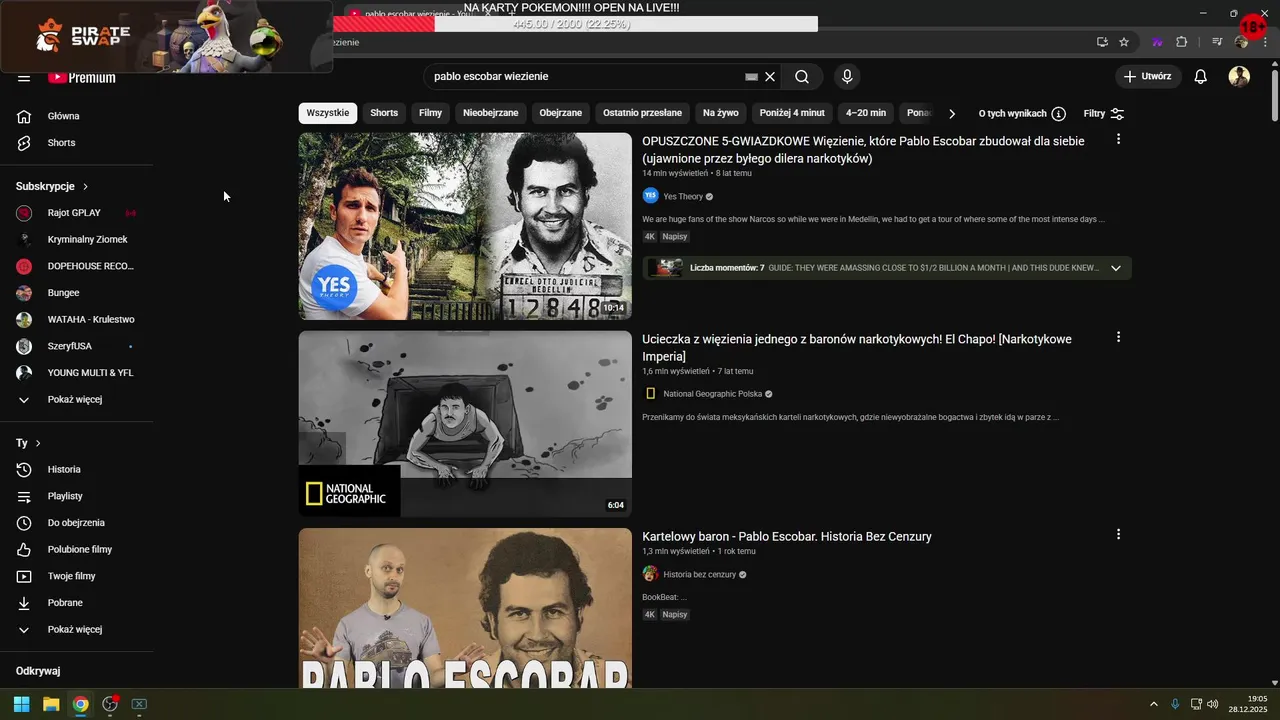The height and width of the screenshot is (720, 1280).
Task: Expand the Ty section arrow
Action: coord(38,443)
